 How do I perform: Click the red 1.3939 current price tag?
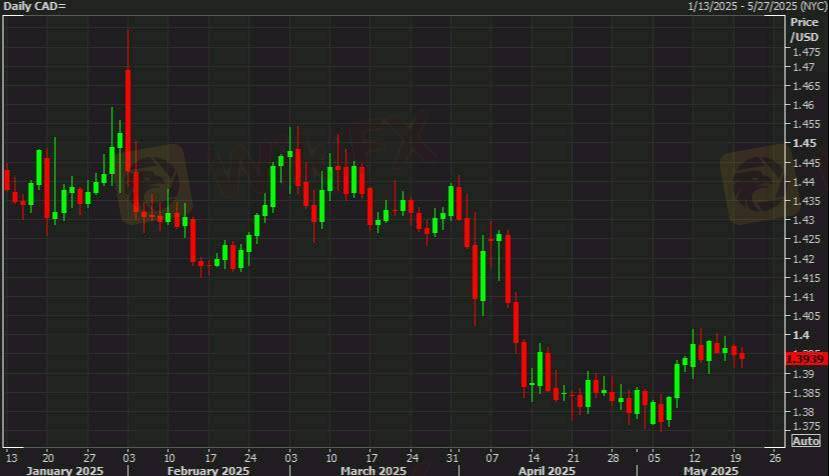806,359
